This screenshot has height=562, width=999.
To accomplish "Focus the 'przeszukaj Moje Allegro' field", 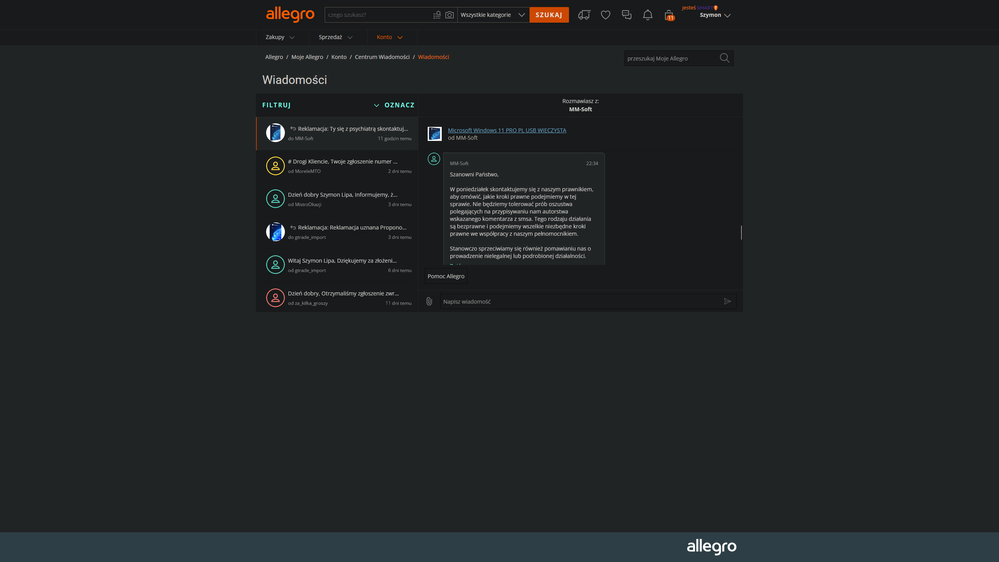I will (671, 58).
